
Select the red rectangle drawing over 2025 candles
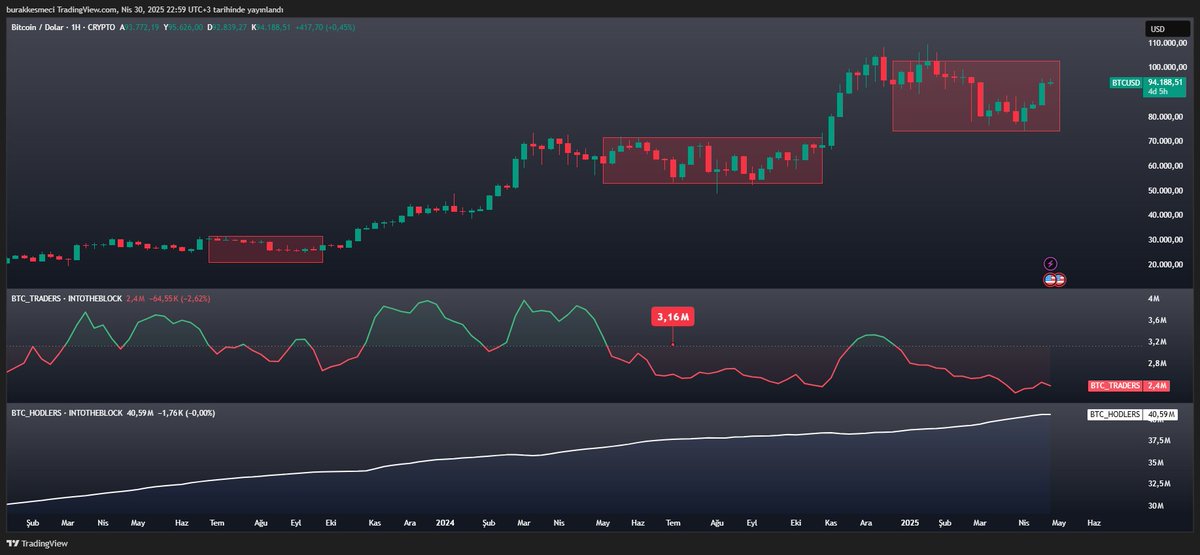click(975, 96)
